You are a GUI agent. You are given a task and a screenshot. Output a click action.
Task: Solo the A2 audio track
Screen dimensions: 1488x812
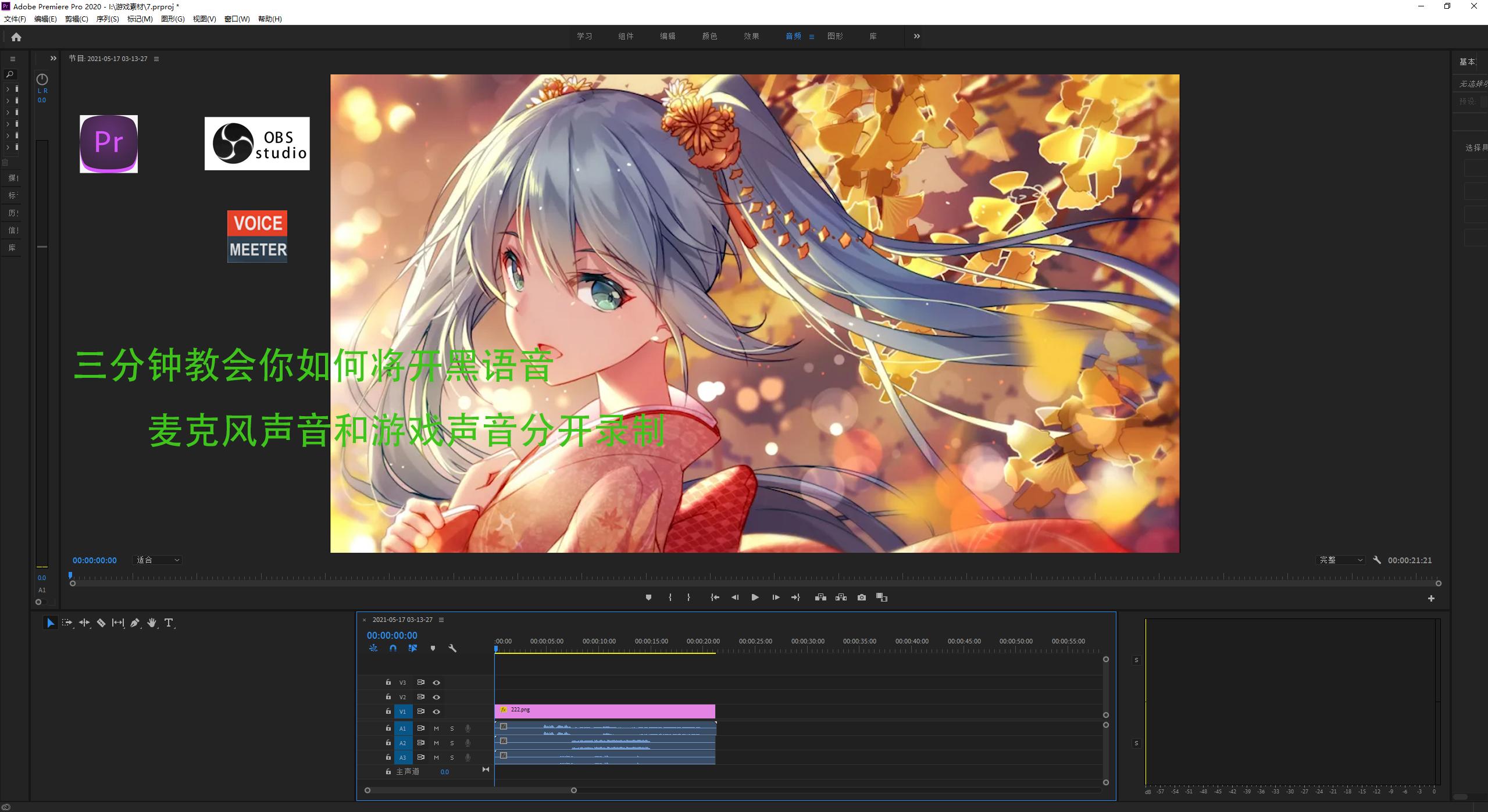click(x=452, y=742)
